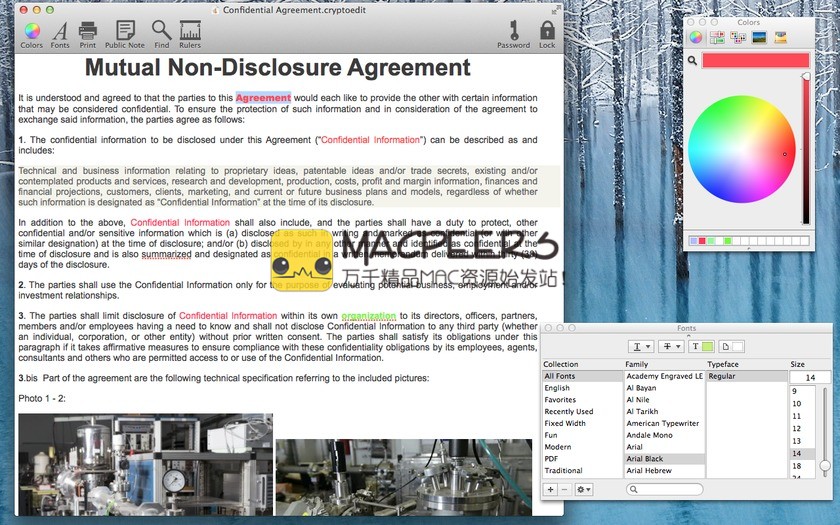Click the highlighted word Agreement in the document

263,98
